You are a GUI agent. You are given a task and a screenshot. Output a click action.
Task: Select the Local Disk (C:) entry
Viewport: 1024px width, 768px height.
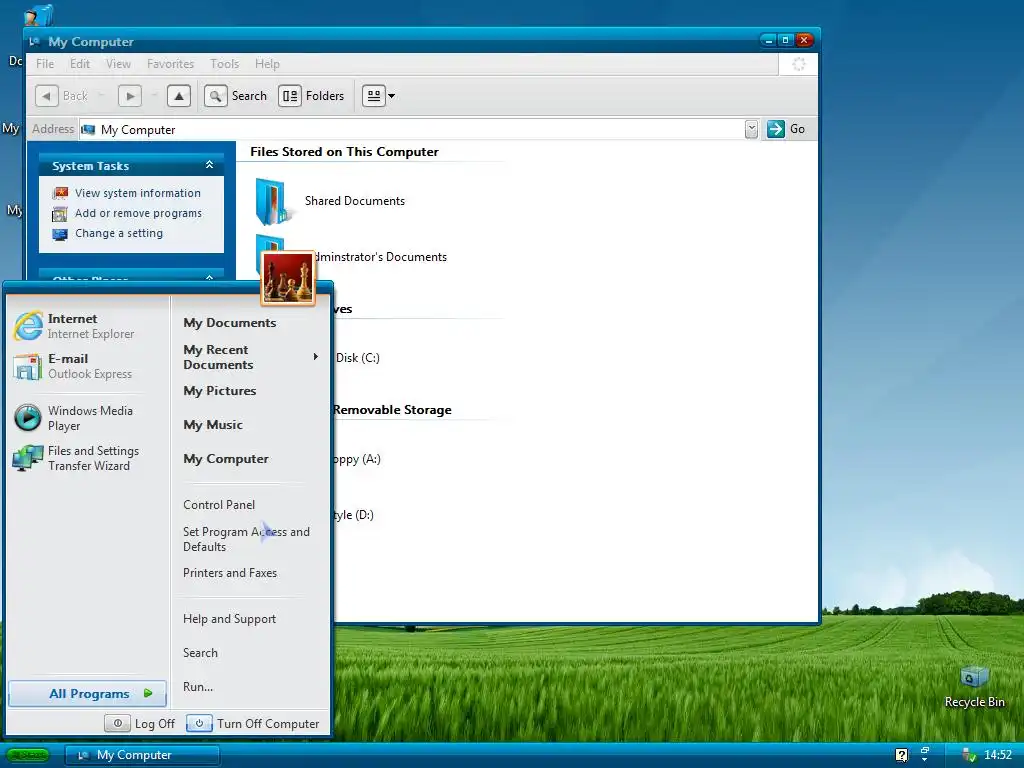(x=357, y=358)
